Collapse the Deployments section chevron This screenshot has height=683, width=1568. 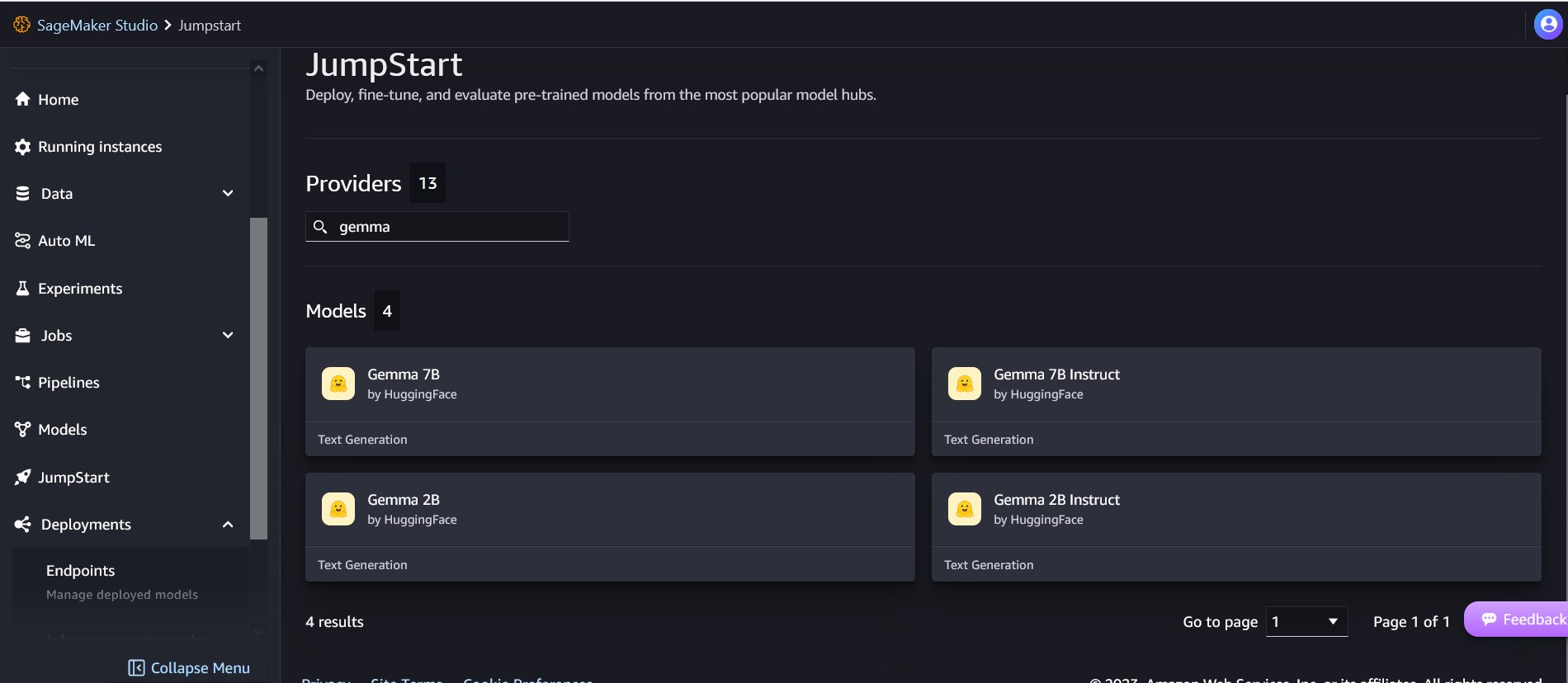click(x=228, y=525)
